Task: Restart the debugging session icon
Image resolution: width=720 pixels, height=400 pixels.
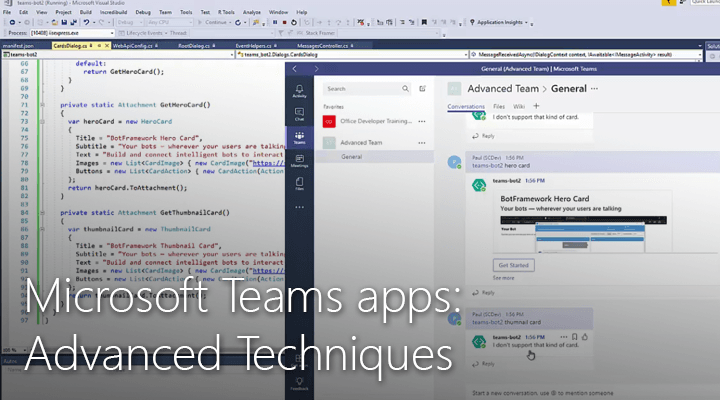Action: 294,22
